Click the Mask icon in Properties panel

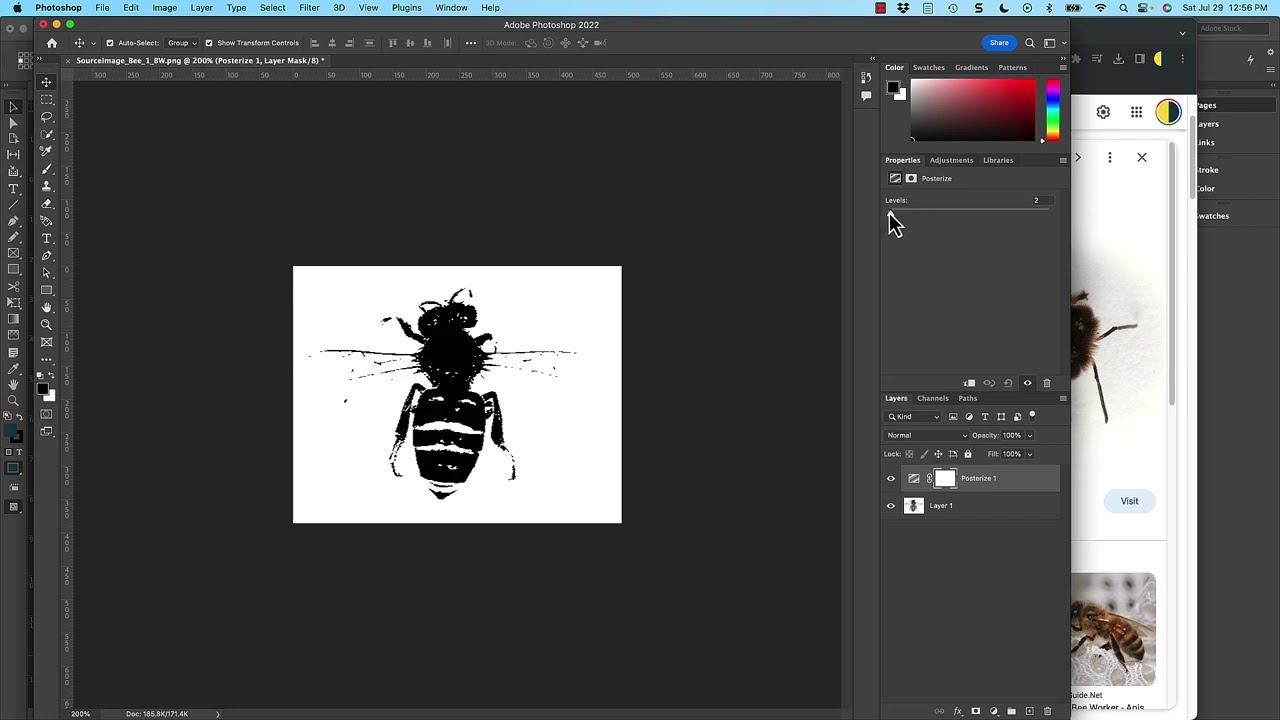pos(911,178)
